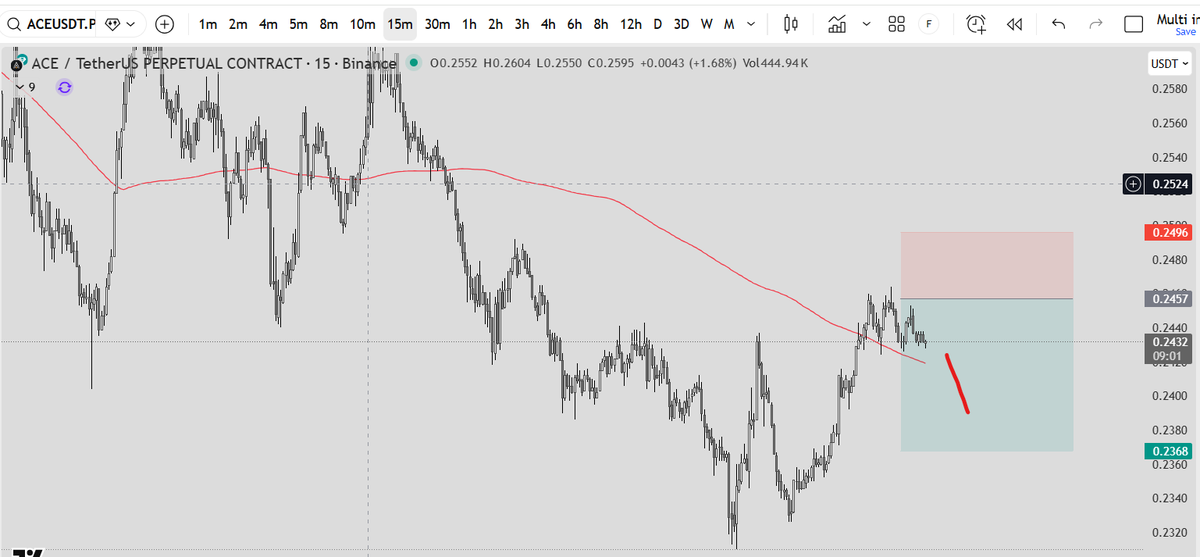Expand the indicators favorites dropdown arrow
Viewport: 1200px width, 557px height.
tap(866, 23)
